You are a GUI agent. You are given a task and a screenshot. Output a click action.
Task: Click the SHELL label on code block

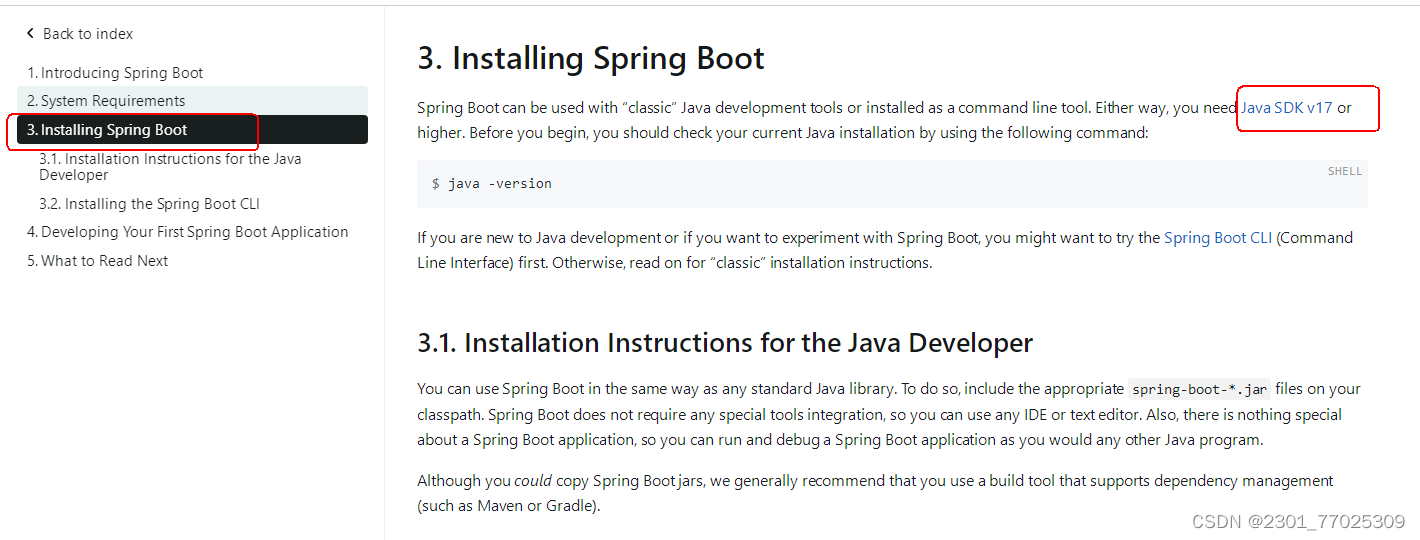pos(1345,171)
